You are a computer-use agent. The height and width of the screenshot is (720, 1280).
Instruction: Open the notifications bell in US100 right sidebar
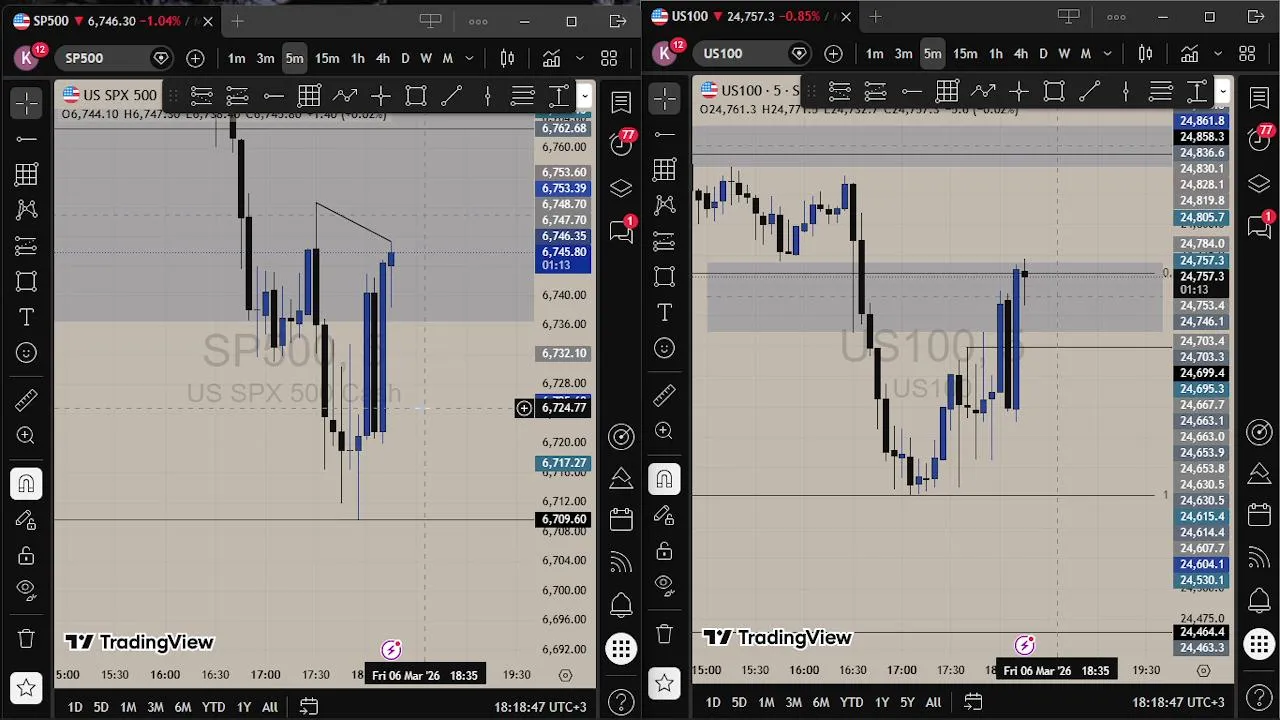click(x=1259, y=600)
